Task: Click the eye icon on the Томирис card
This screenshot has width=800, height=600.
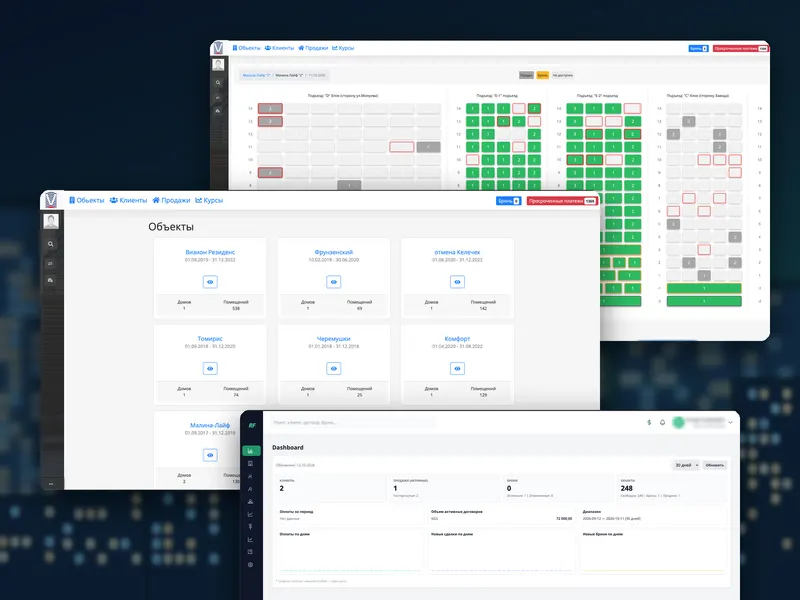Action: [210, 368]
